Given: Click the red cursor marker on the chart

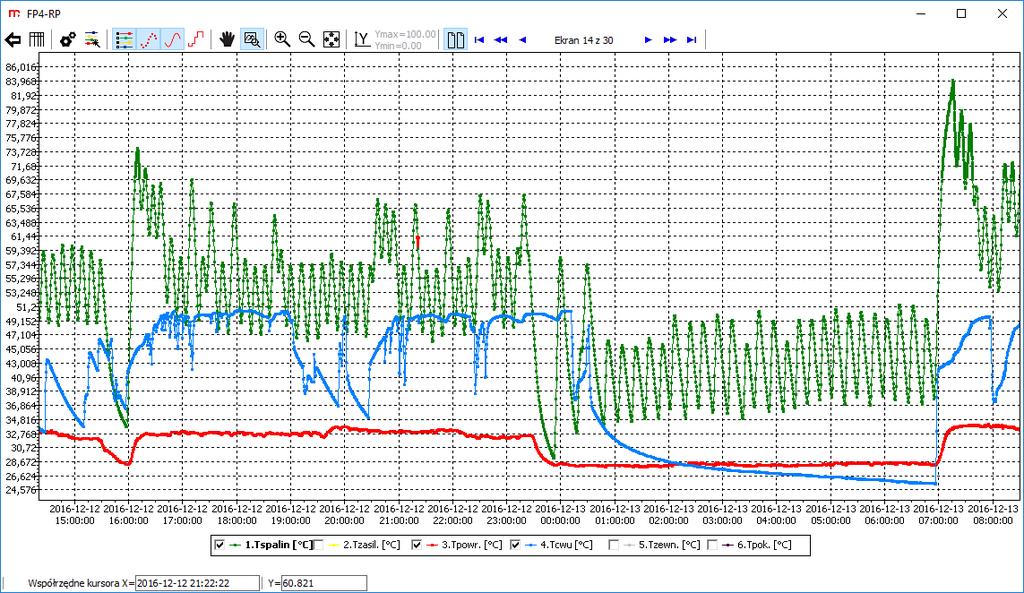Looking at the screenshot, I should tap(418, 241).
